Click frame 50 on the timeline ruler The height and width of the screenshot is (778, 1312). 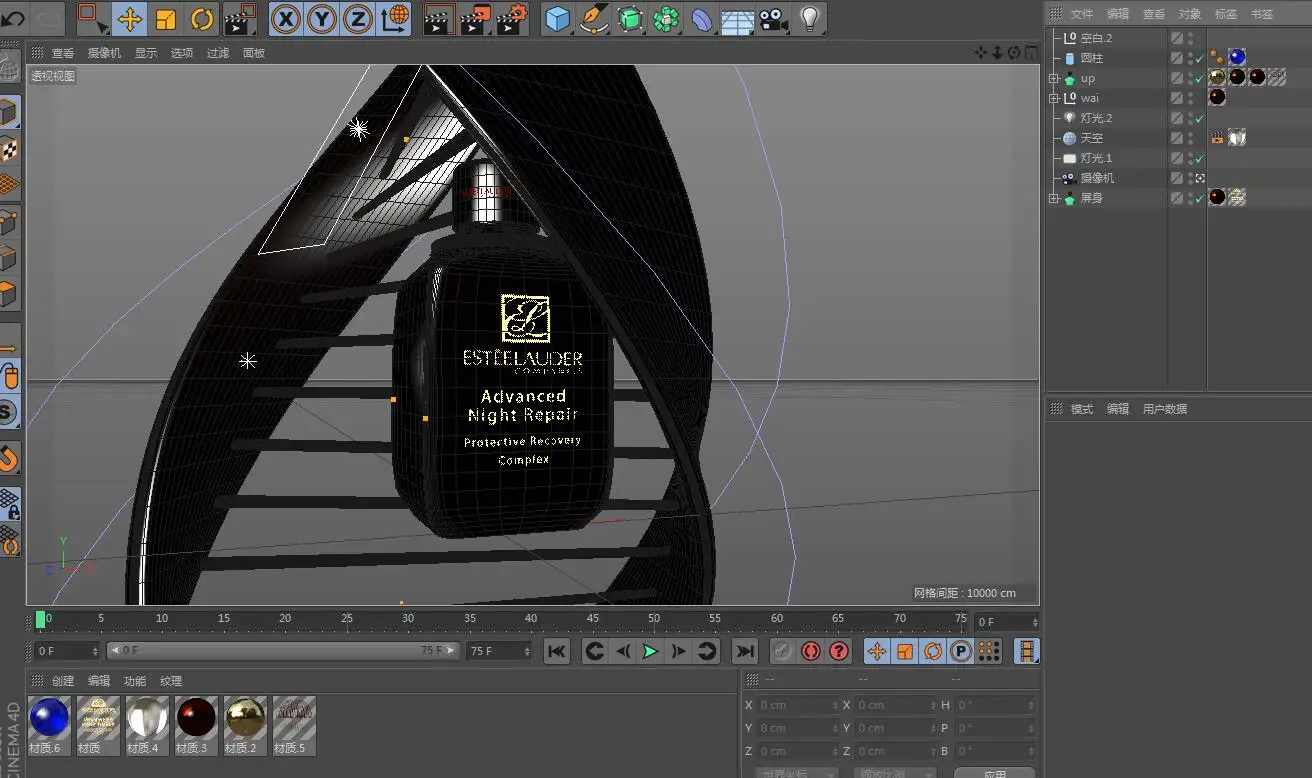pyautogui.click(x=653, y=619)
